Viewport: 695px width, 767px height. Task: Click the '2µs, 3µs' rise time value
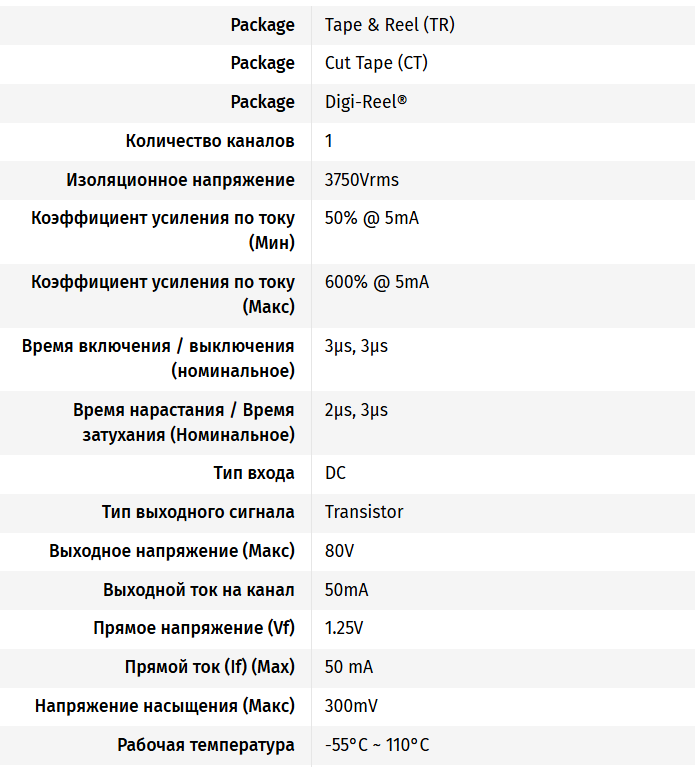(x=356, y=410)
